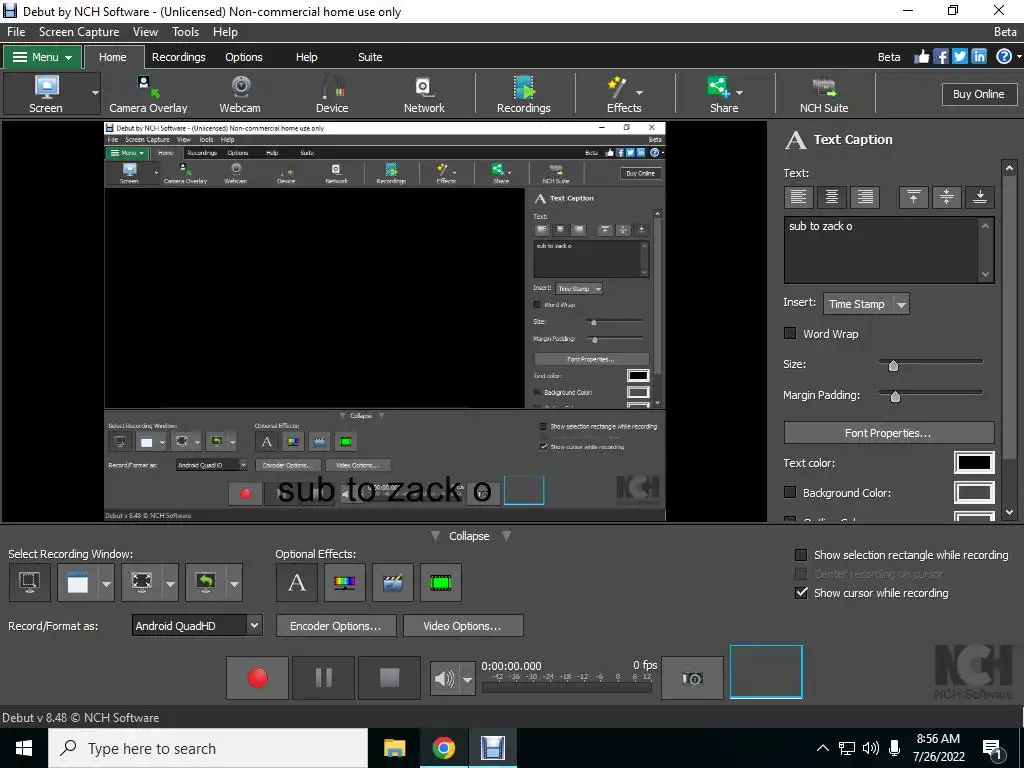Image resolution: width=1024 pixels, height=768 pixels.
Task: Open the Color Effects icon
Action: 345,582
